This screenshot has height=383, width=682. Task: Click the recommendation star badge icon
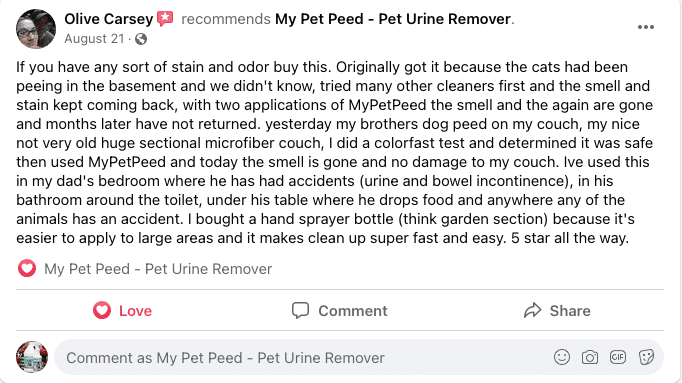[165, 19]
